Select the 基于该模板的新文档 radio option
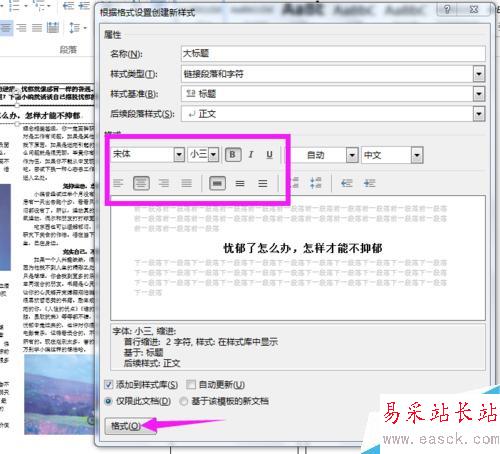The width and height of the screenshot is (500, 454). pos(184,401)
